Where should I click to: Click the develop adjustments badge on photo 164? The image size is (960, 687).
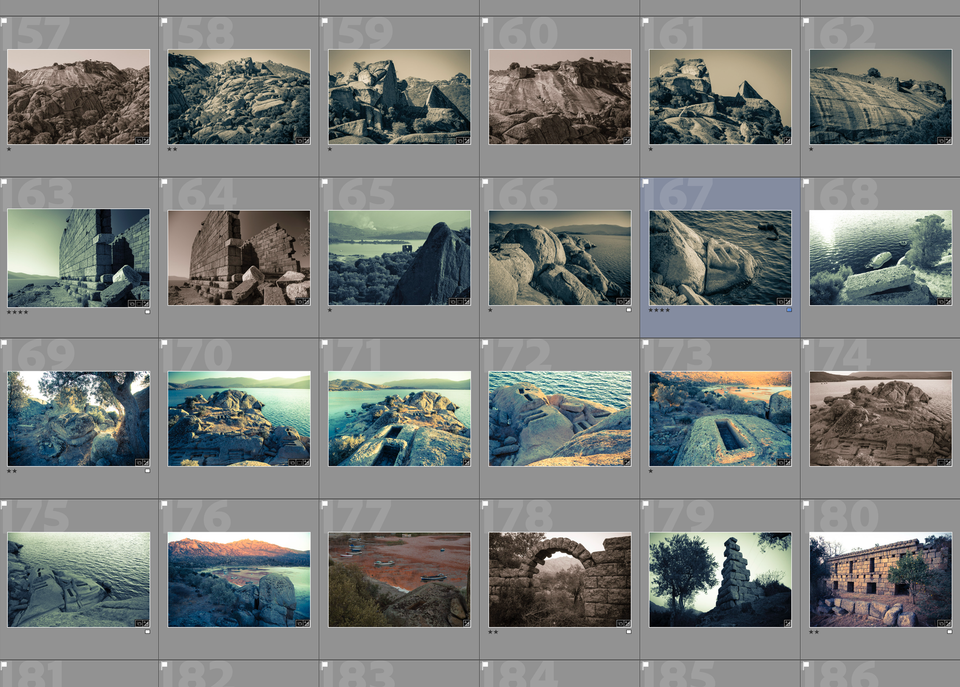point(306,301)
